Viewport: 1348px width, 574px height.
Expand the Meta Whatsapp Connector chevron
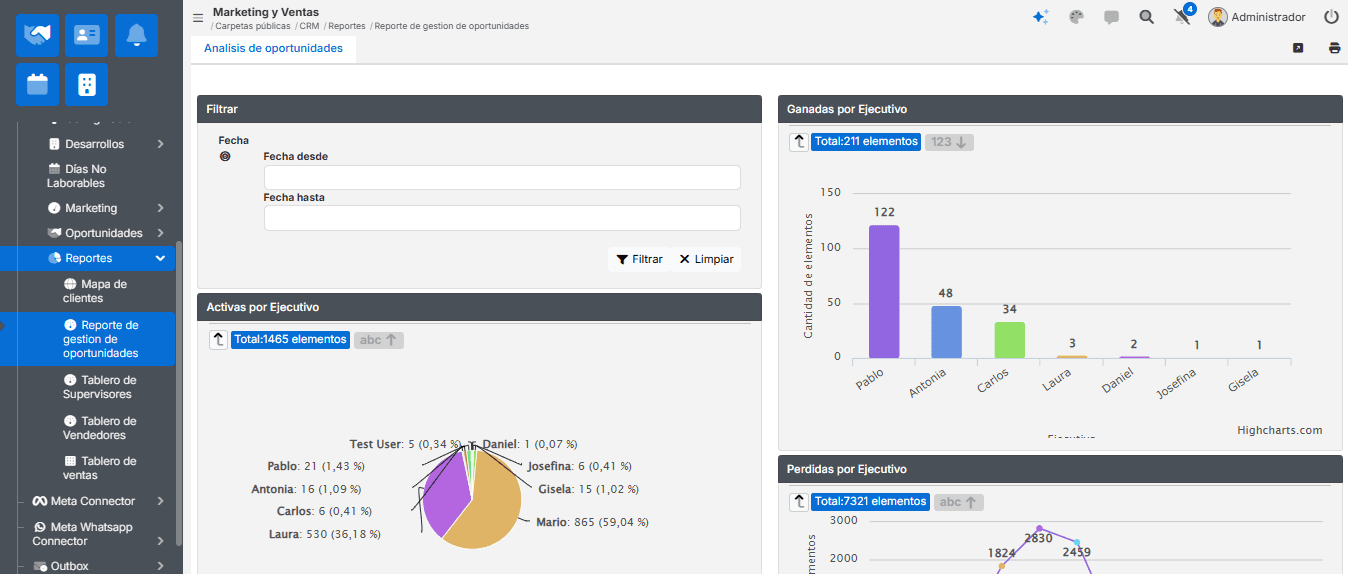160,541
